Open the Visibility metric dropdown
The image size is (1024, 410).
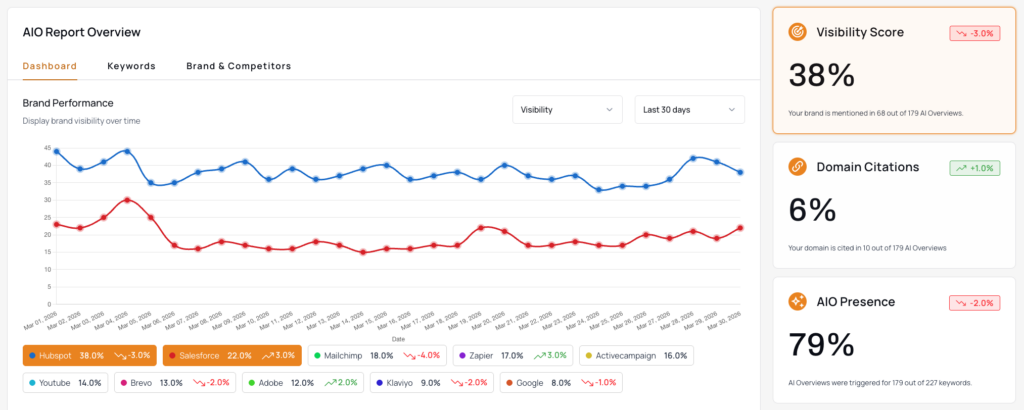tap(567, 109)
